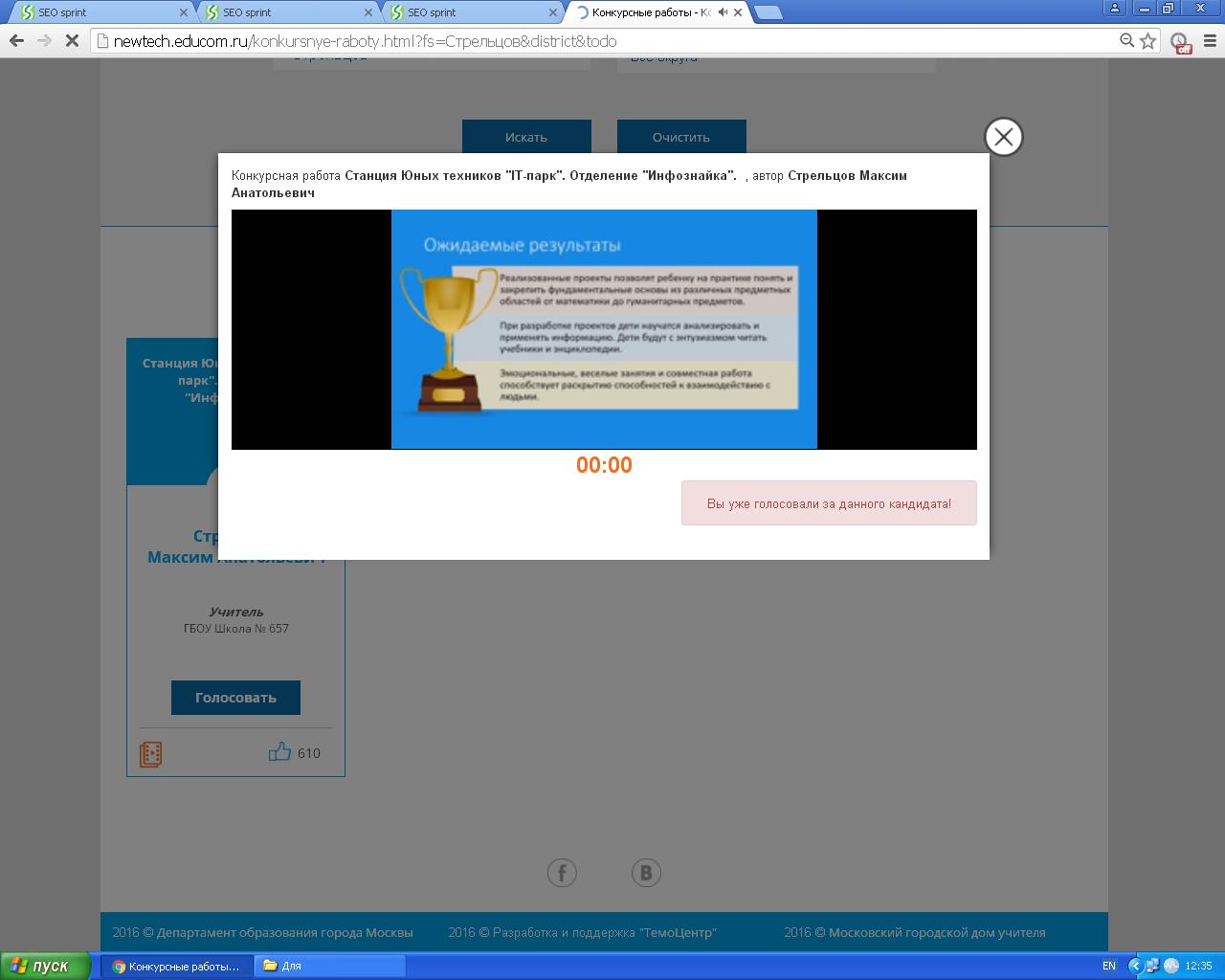
Task: Open the Facebook share icon
Action: (x=562, y=873)
